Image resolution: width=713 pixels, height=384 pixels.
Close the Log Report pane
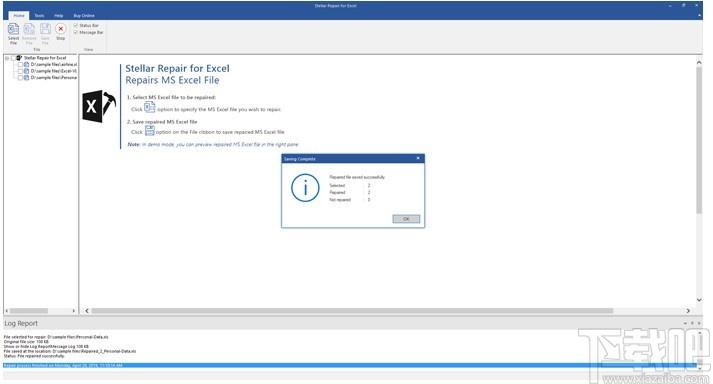[x=700, y=323]
